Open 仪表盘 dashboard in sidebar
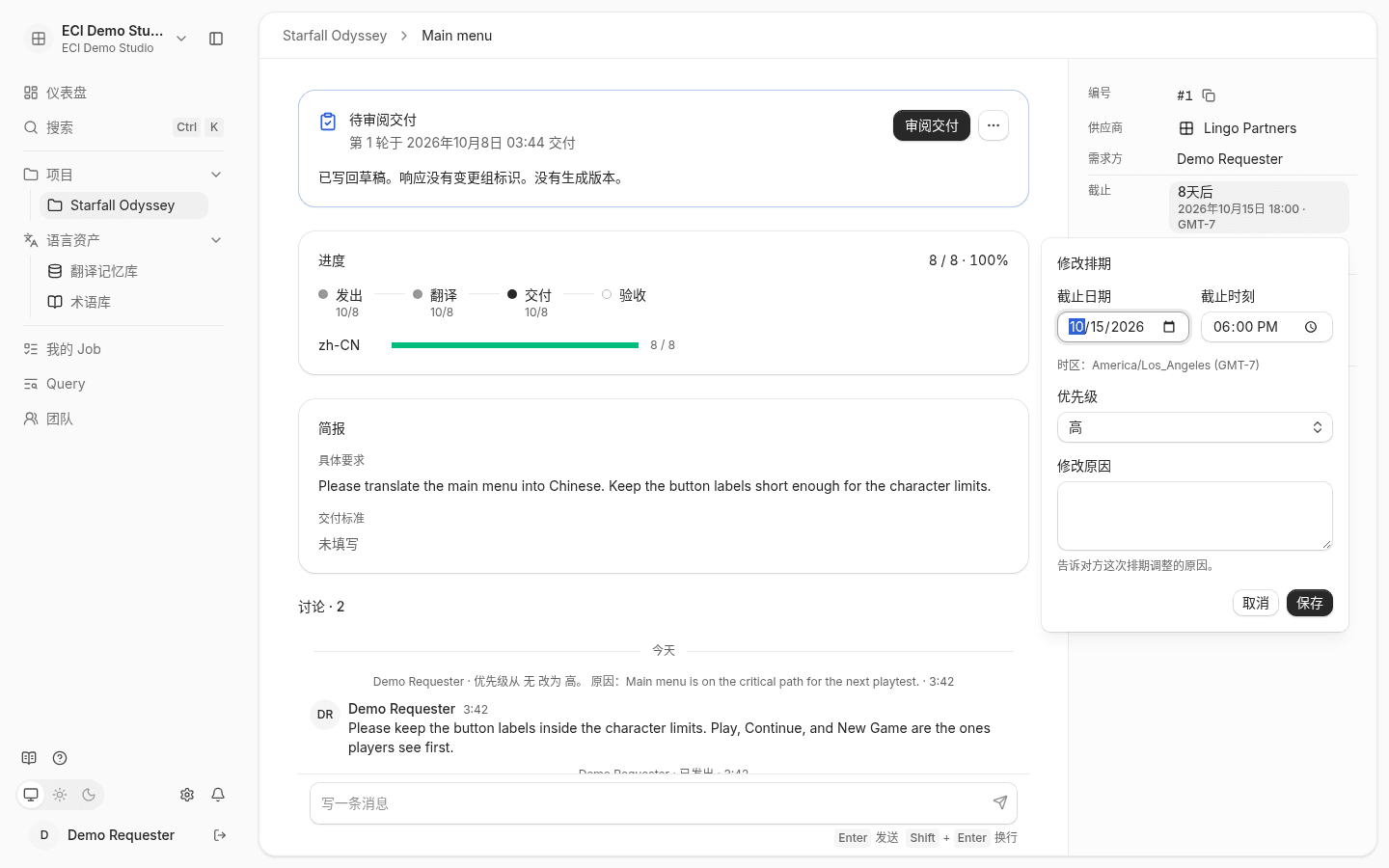The width and height of the screenshot is (1389, 868). [x=123, y=93]
